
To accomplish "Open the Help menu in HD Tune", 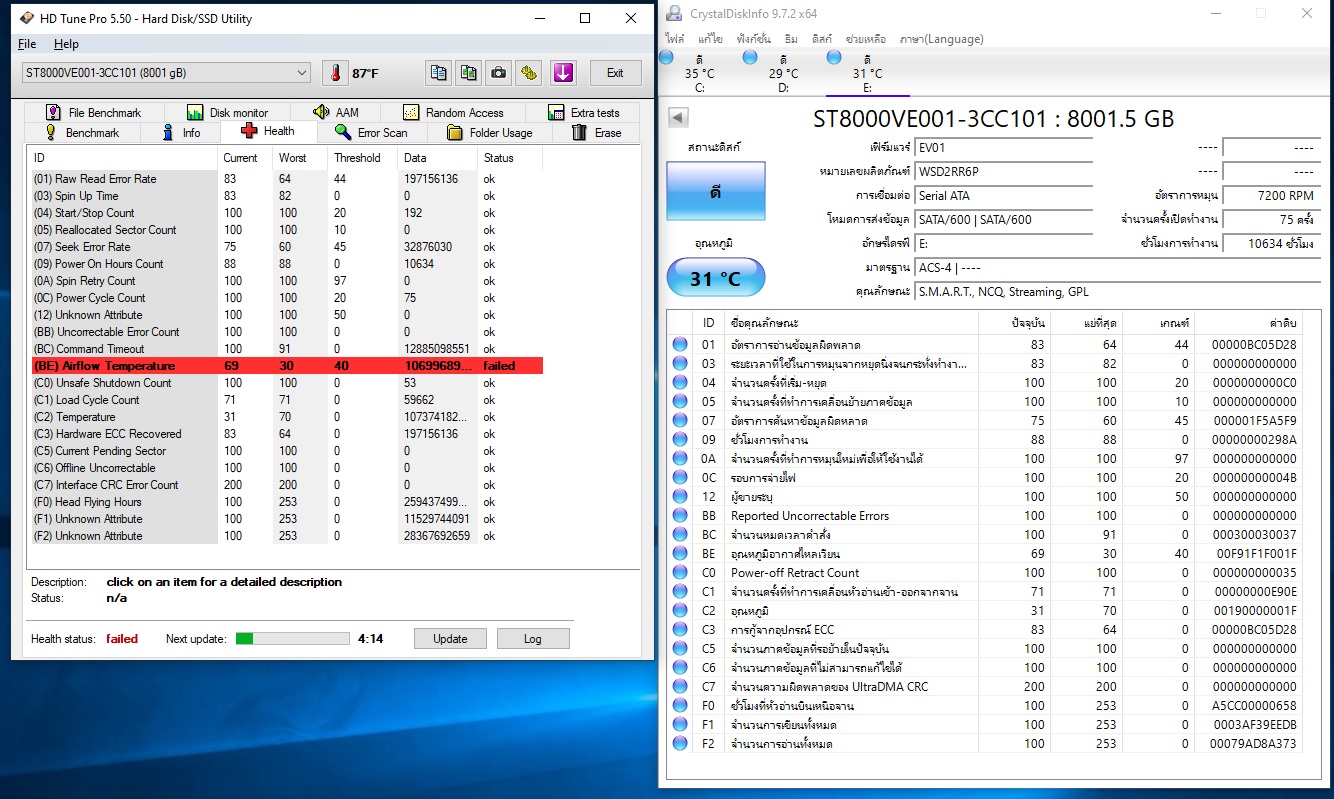I will pyautogui.click(x=66, y=44).
